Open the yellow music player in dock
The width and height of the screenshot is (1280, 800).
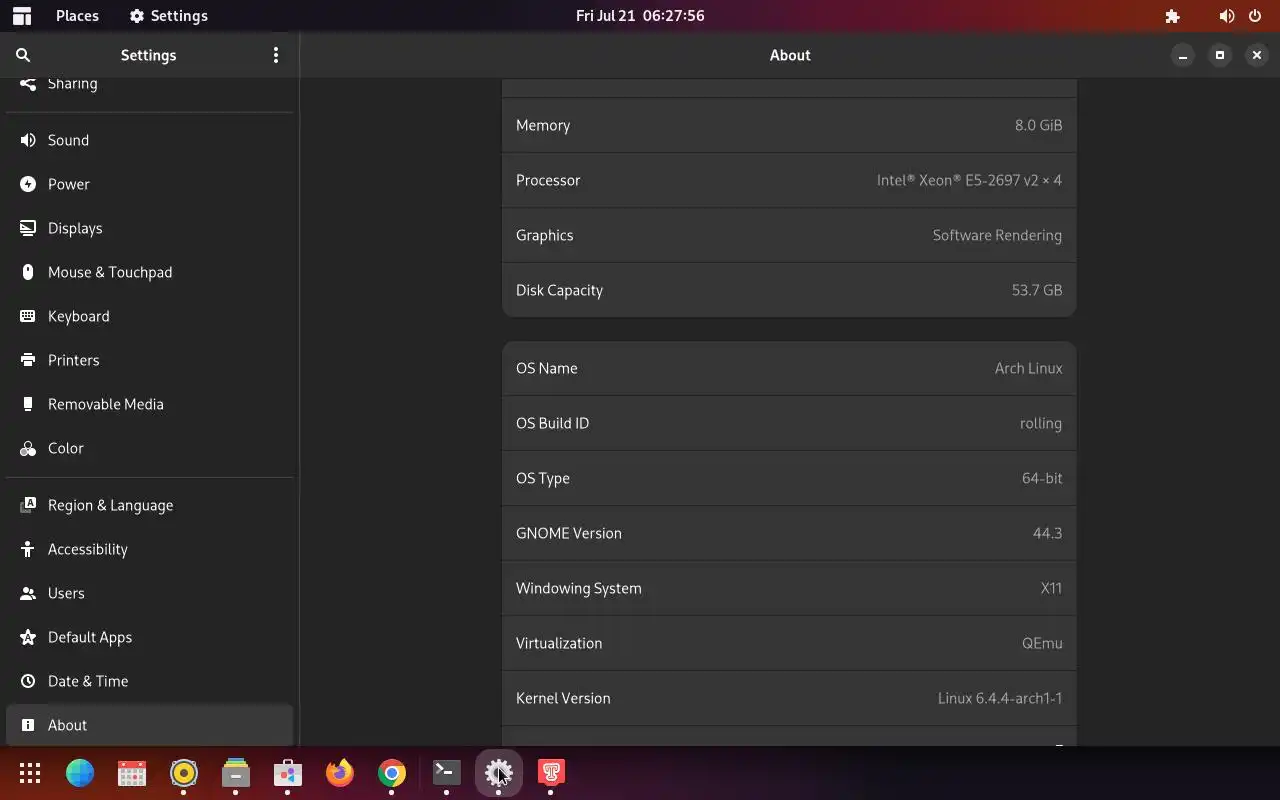click(x=184, y=773)
